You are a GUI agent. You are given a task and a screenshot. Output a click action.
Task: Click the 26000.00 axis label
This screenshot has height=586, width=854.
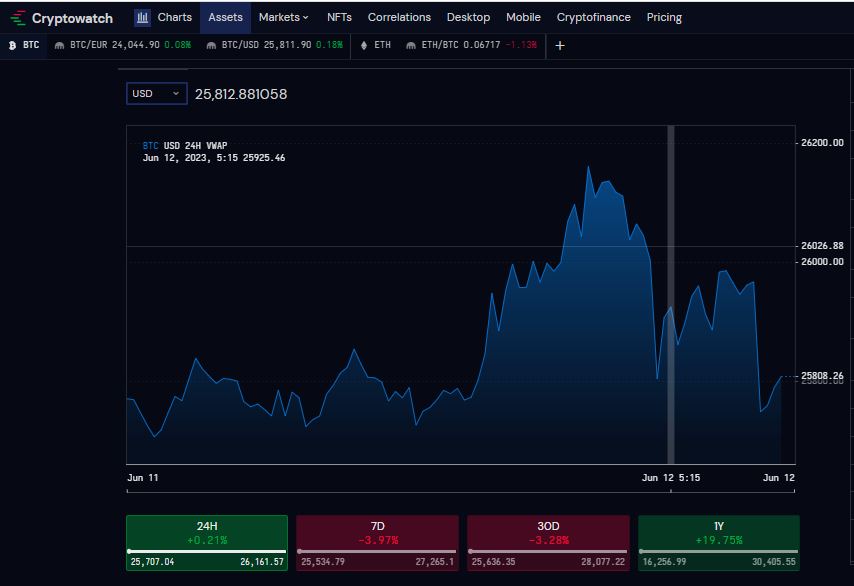pos(822,261)
